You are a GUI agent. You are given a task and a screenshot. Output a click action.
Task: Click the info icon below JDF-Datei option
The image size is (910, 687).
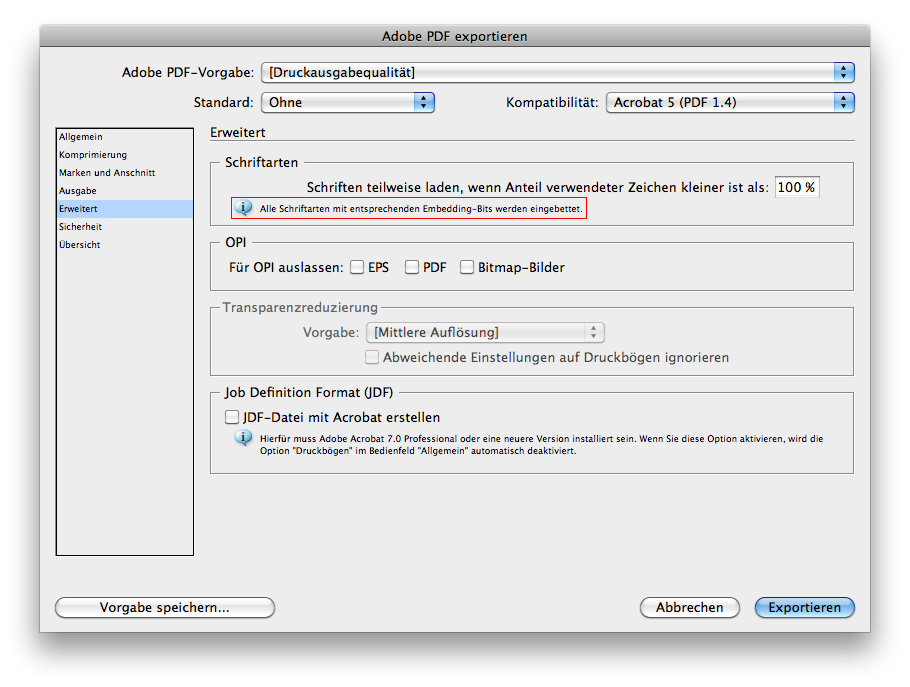click(242, 438)
